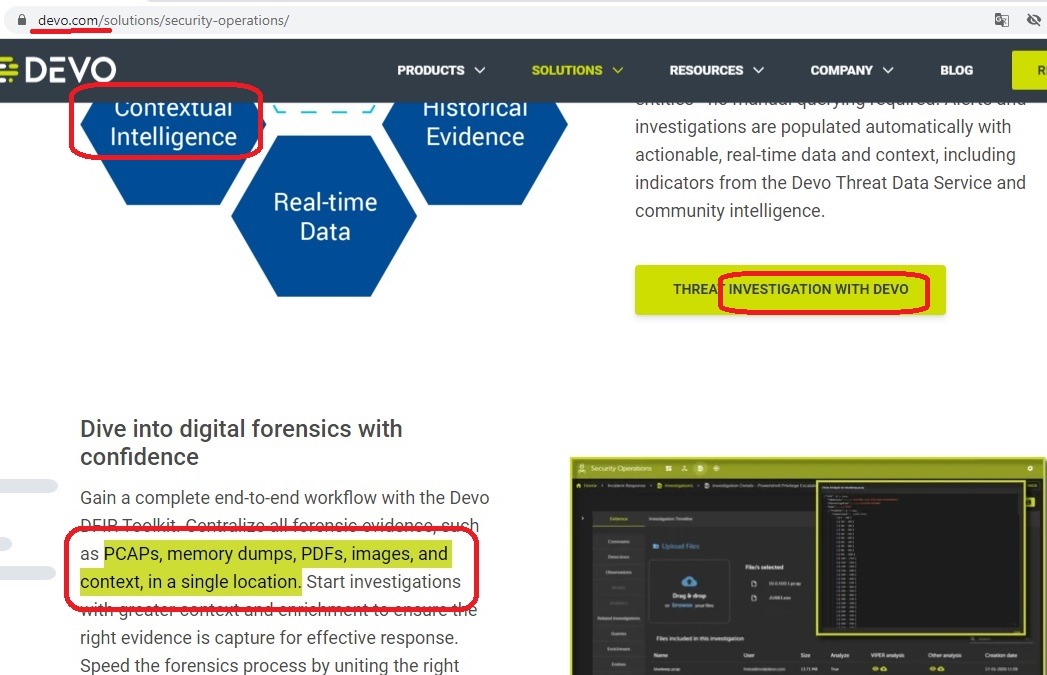1047x675 pixels.
Task: Click the text 'community intelligence.'
Action: coord(730,211)
